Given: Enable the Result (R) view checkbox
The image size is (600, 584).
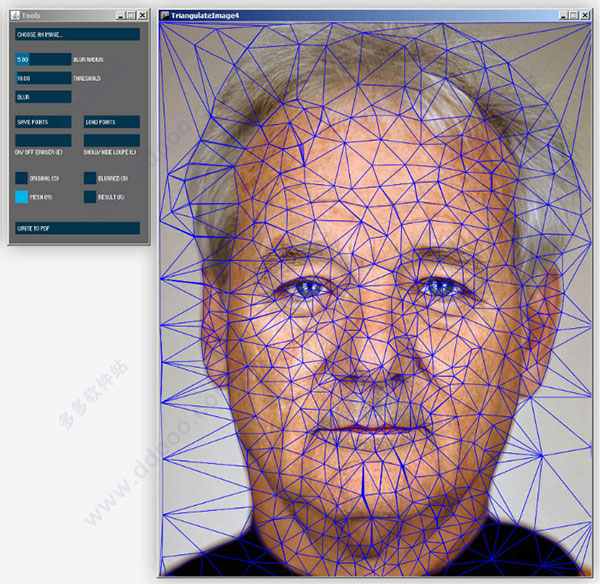Looking at the screenshot, I should tap(90, 197).
